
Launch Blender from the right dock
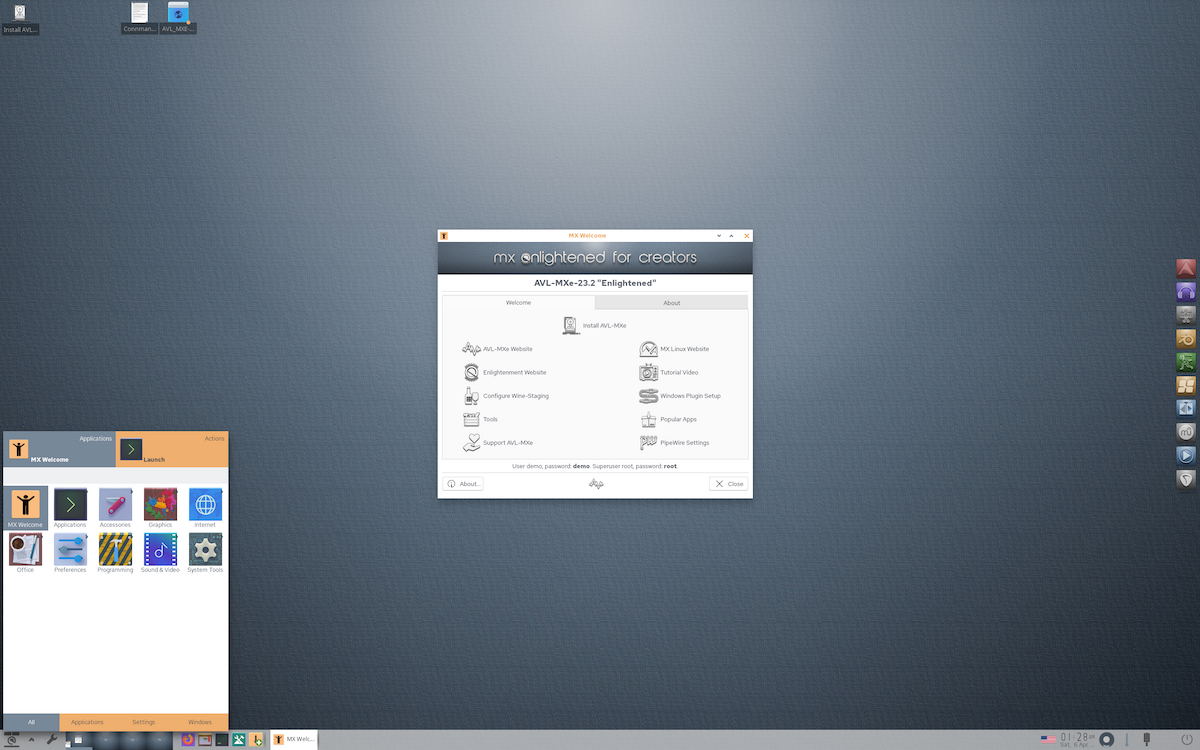pyautogui.click(x=1186, y=338)
